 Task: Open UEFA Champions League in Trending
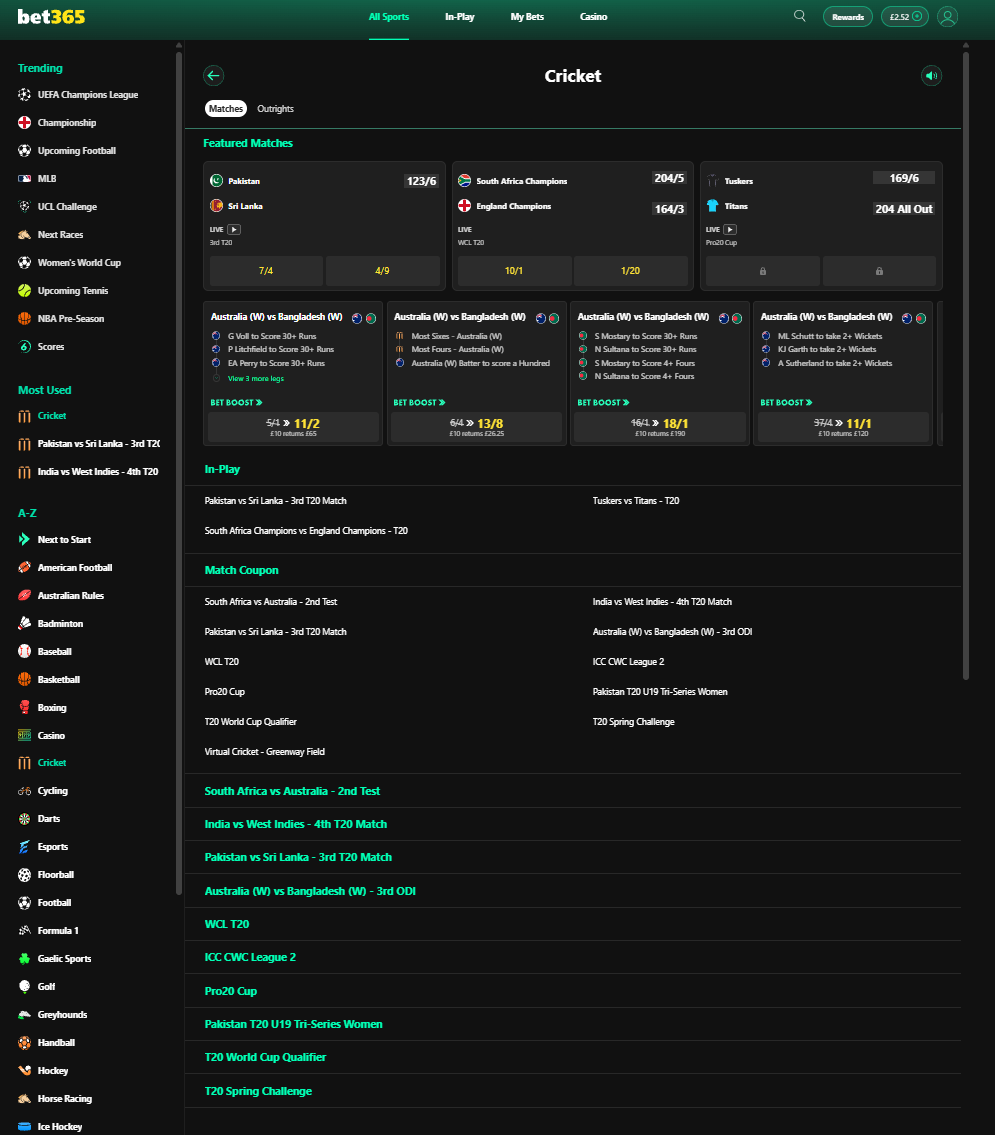[88, 95]
